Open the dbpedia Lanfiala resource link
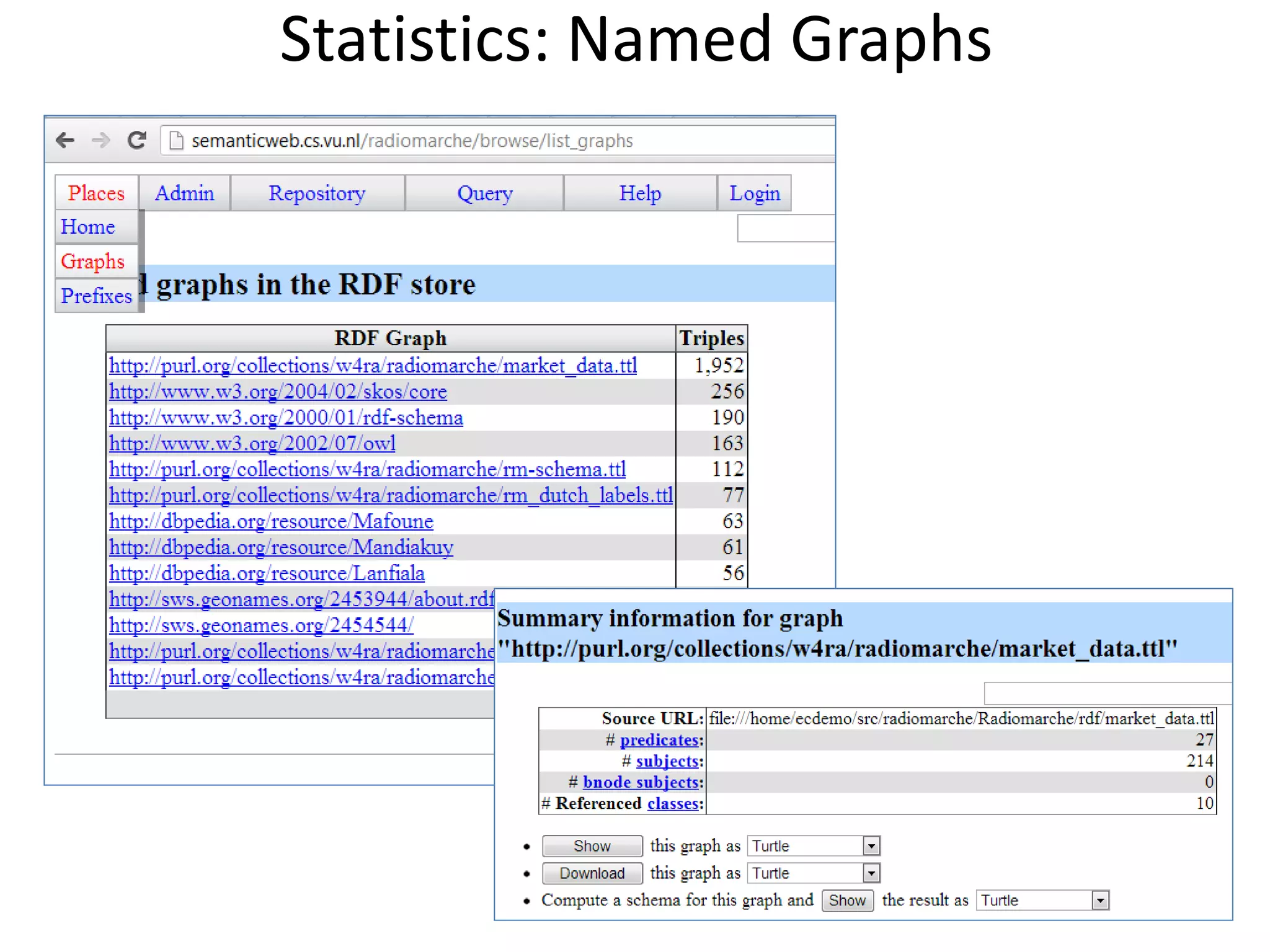The height and width of the screenshot is (952, 1270). pos(267,573)
